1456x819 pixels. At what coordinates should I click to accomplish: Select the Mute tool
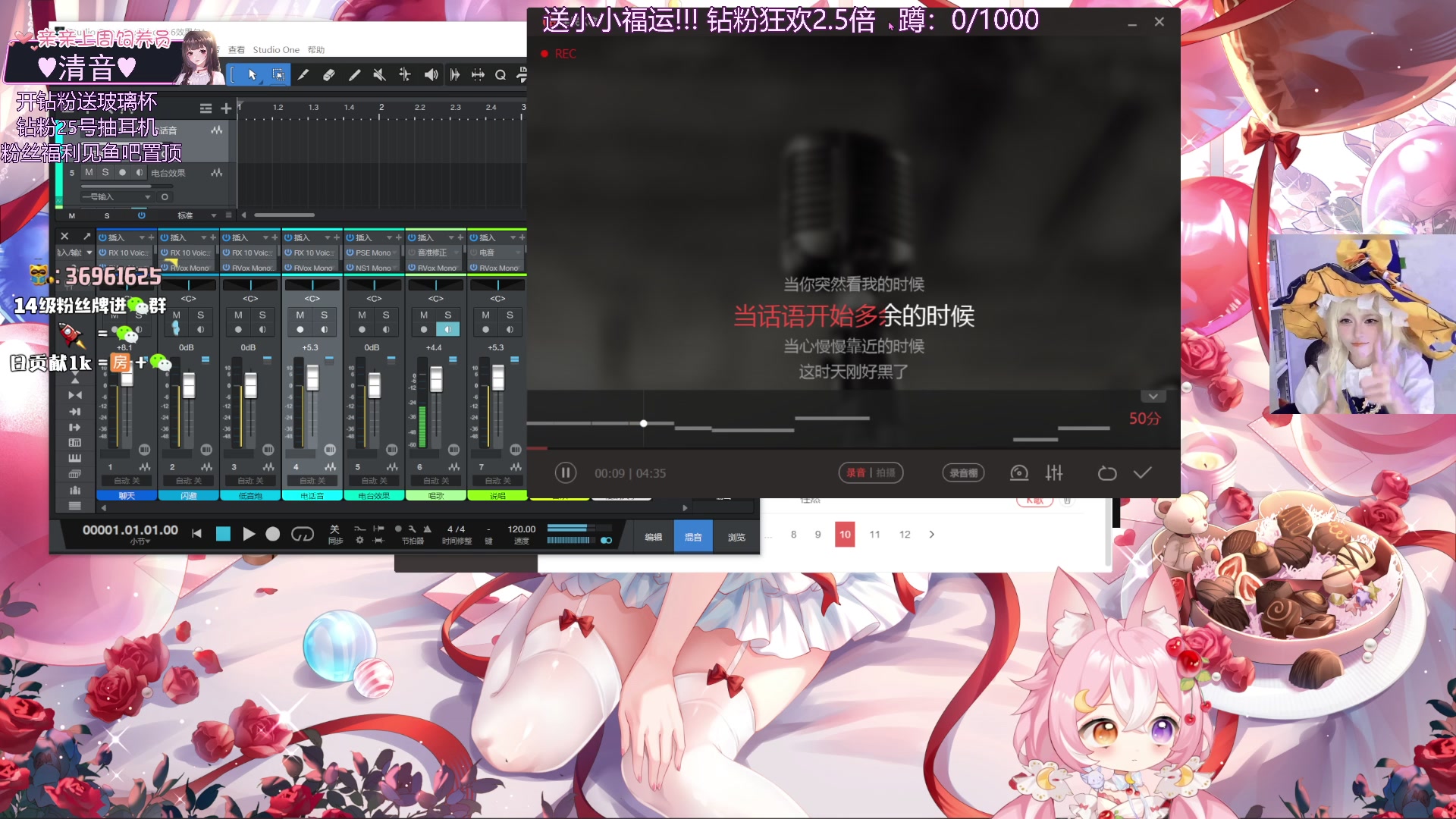[379, 74]
